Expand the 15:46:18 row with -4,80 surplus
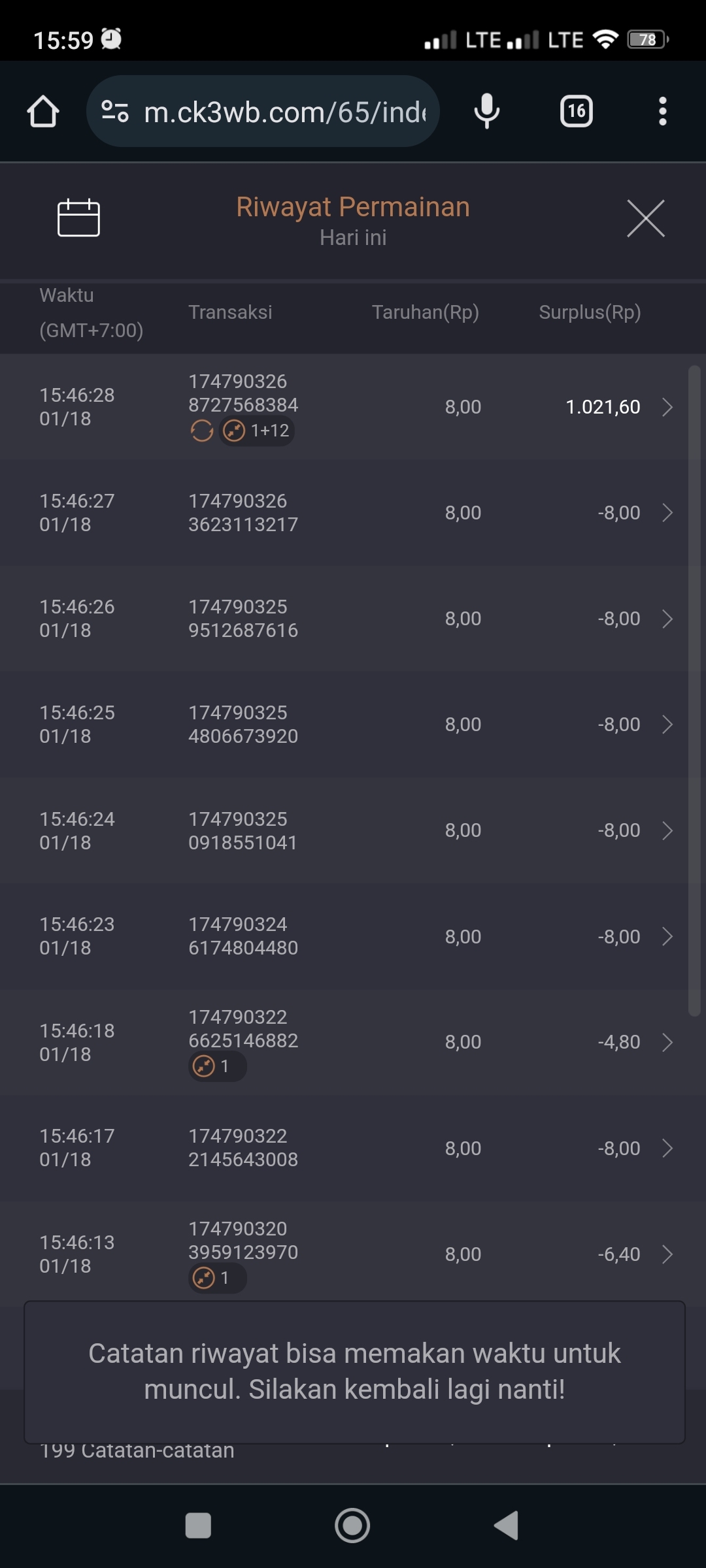Viewport: 706px width, 1568px height. point(667,1042)
